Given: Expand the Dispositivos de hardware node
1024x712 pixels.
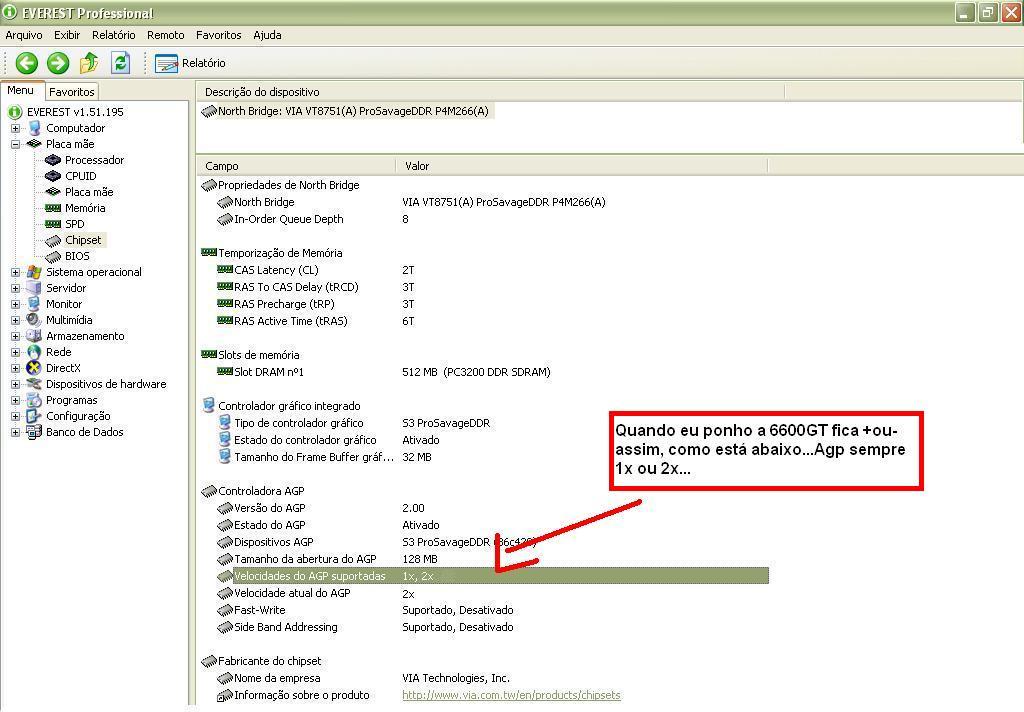Looking at the screenshot, I should click(16, 384).
